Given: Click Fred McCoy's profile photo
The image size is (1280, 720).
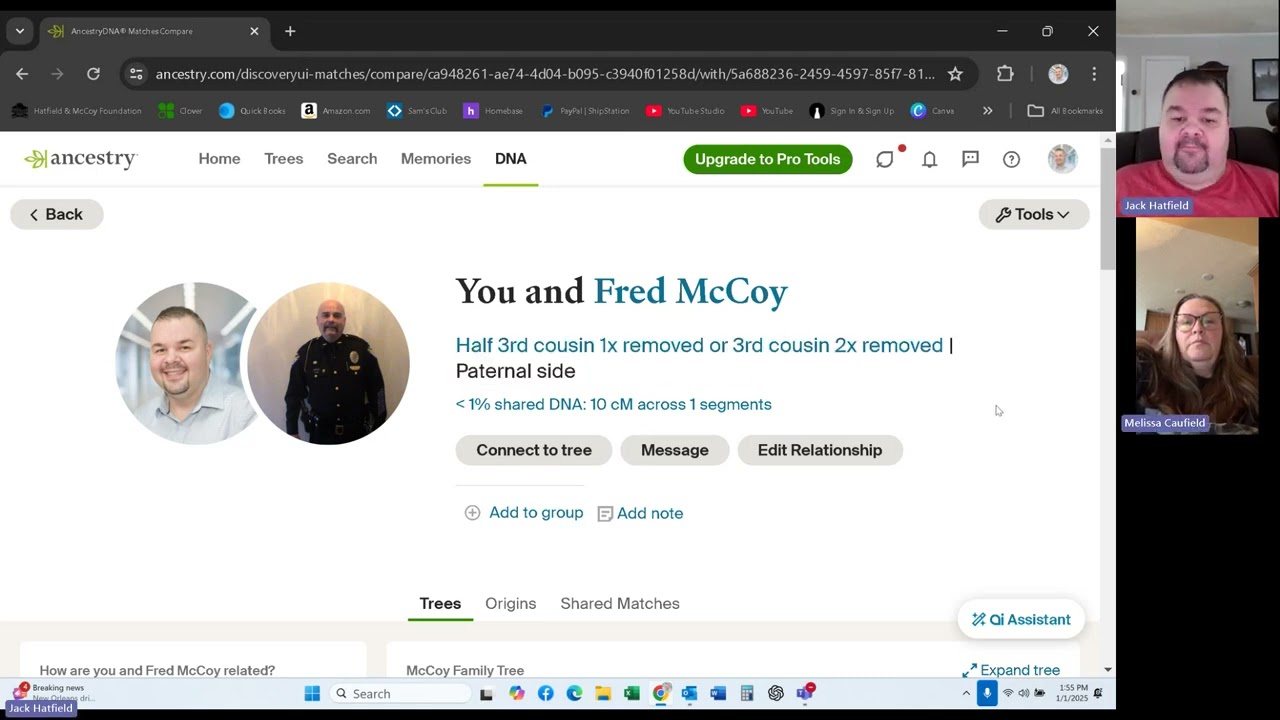Looking at the screenshot, I should pyautogui.click(x=328, y=363).
